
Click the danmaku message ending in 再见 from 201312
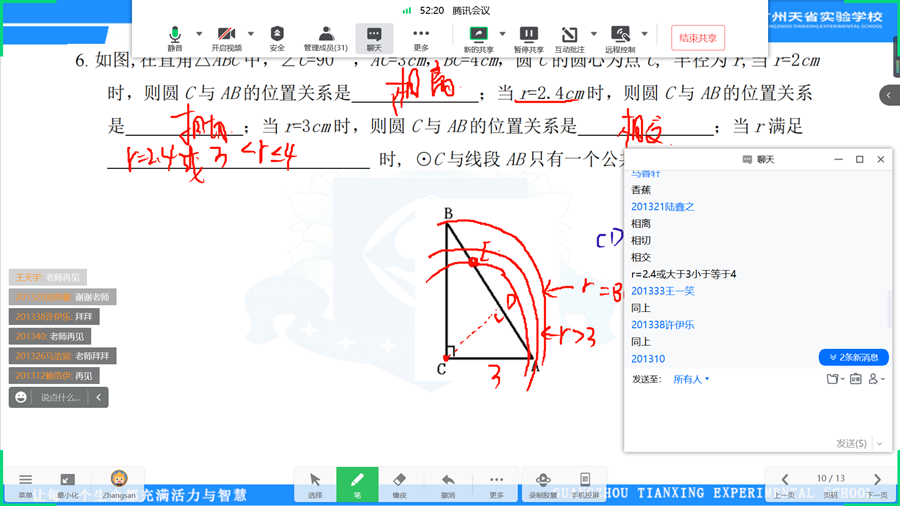pyautogui.click(x=54, y=376)
